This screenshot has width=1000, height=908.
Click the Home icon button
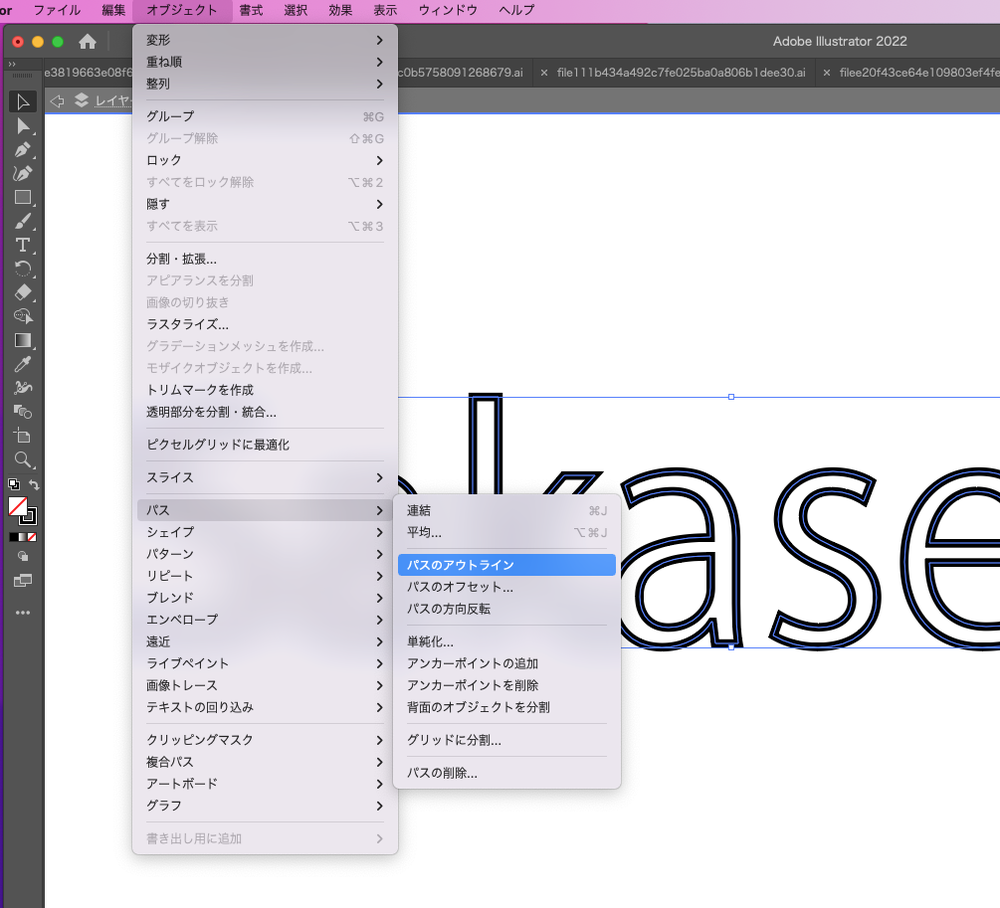[x=88, y=42]
